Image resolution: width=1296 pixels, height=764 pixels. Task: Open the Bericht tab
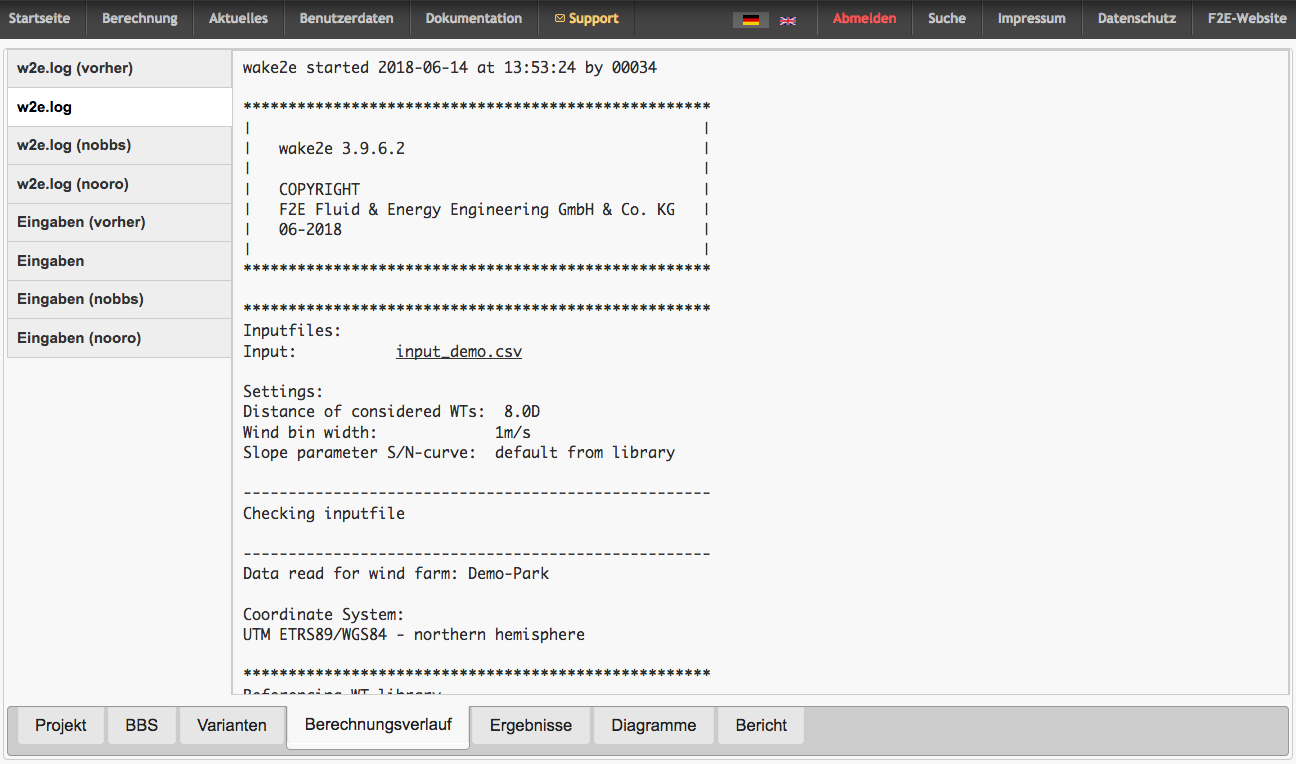click(x=761, y=725)
